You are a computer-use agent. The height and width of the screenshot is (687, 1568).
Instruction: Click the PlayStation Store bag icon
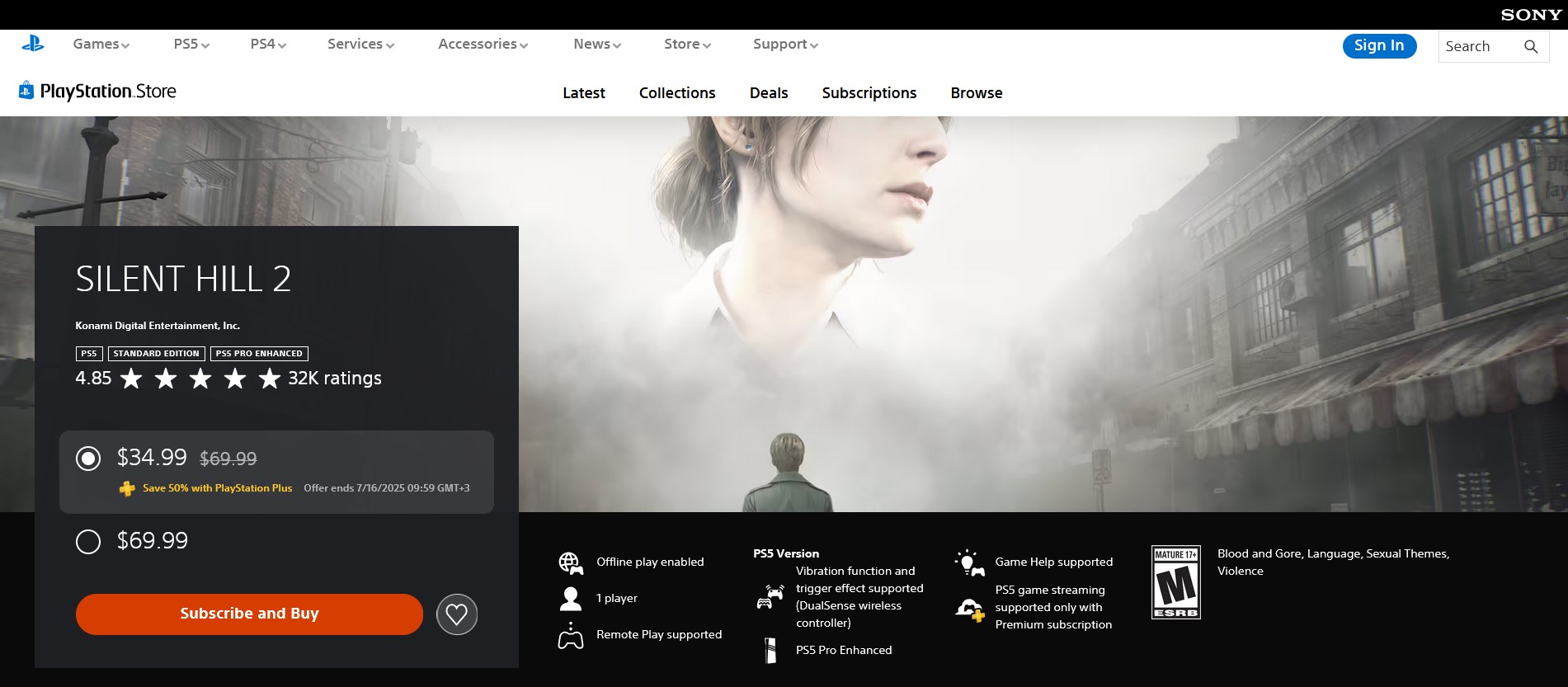coord(26,91)
